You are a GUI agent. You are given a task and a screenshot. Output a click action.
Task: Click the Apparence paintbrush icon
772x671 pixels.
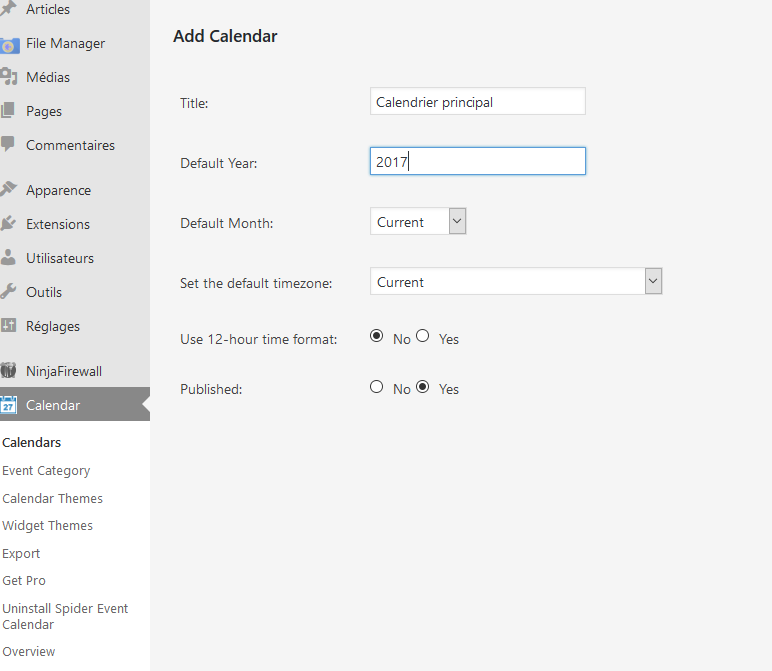(8, 189)
